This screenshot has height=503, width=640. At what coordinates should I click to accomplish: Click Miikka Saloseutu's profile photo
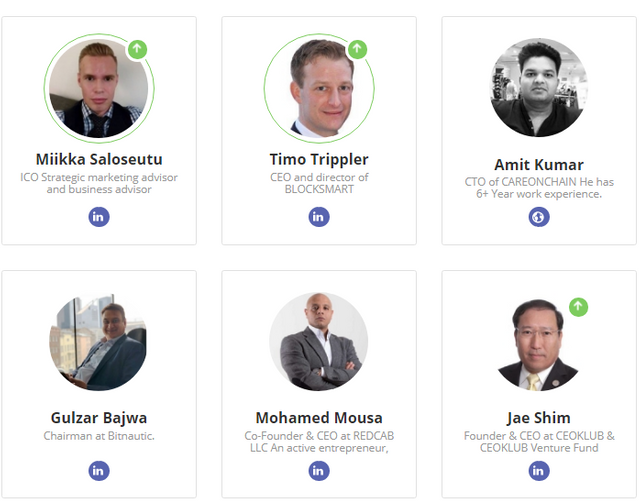(x=98, y=90)
